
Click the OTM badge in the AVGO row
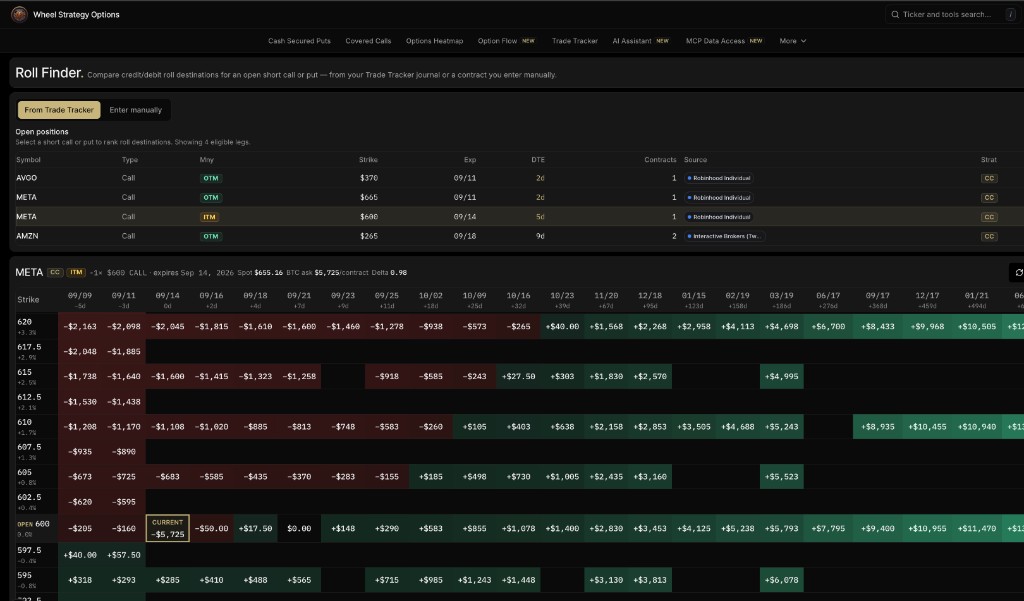click(x=210, y=178)
